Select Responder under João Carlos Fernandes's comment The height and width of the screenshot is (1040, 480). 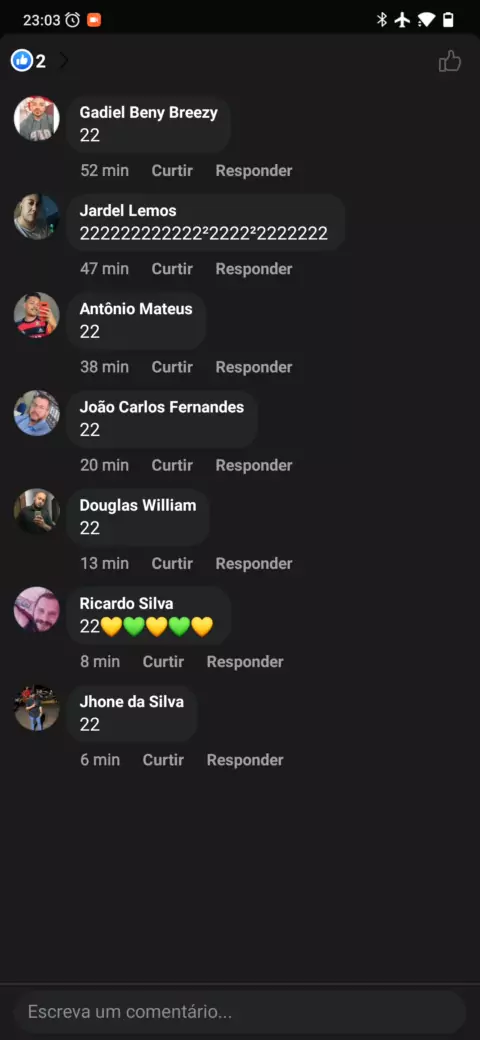click(254, 465)
